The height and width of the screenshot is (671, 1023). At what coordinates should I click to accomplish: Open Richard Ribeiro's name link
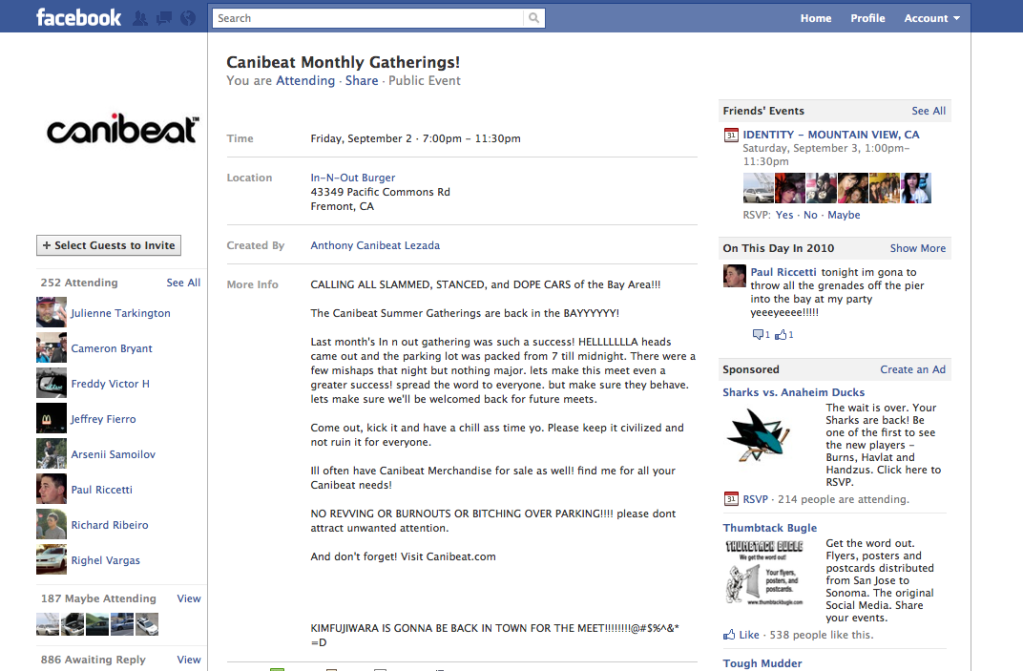(x=110, y=525)
